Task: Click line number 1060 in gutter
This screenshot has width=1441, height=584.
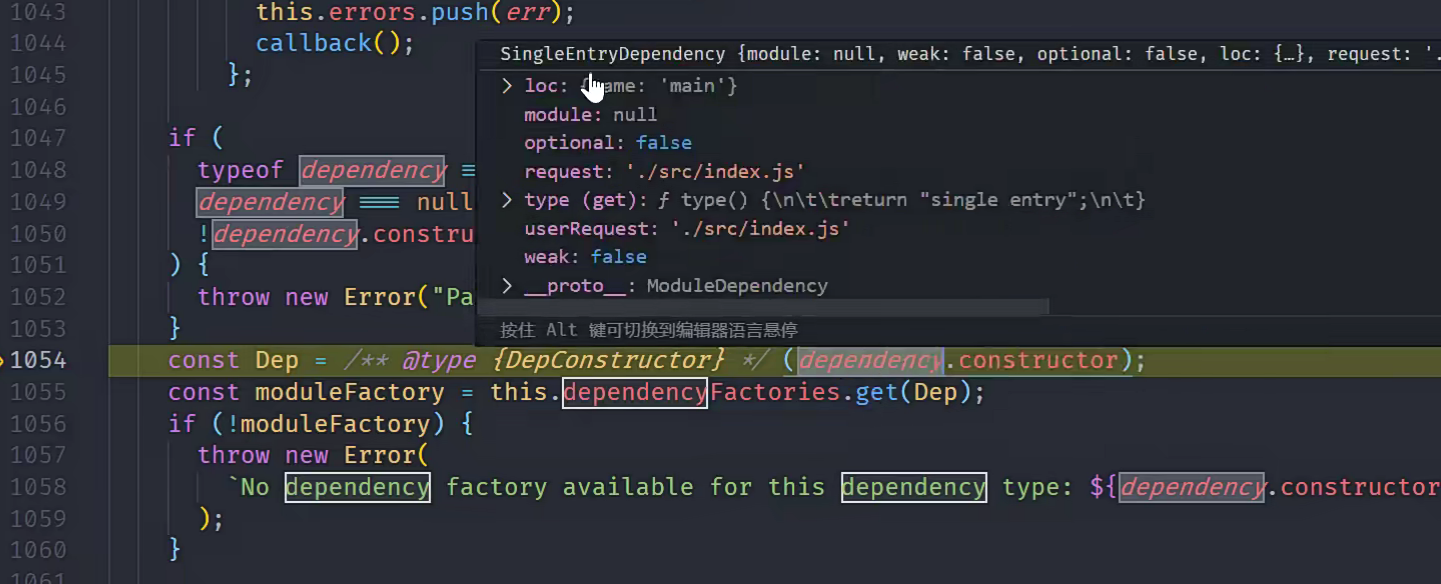Action: point(38,550)
